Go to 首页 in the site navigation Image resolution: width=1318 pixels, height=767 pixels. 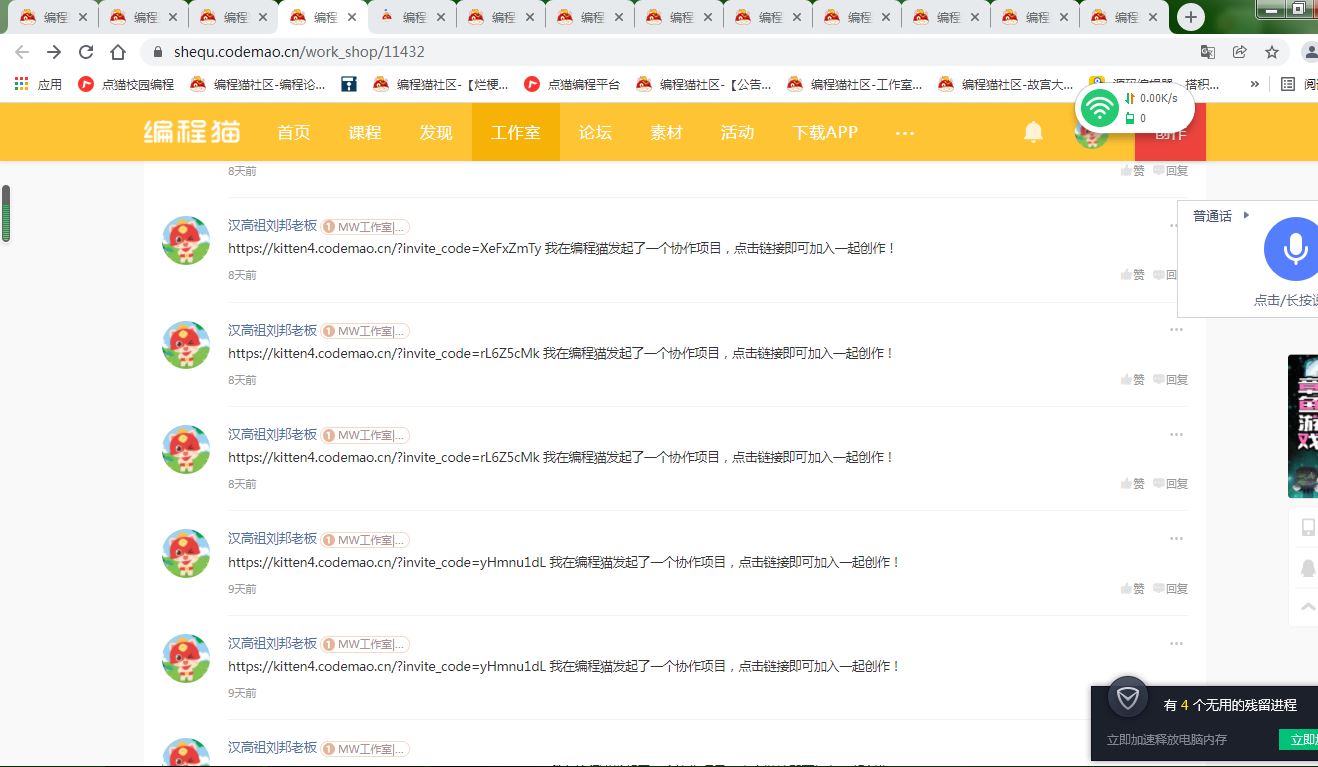tap(293, 132)
